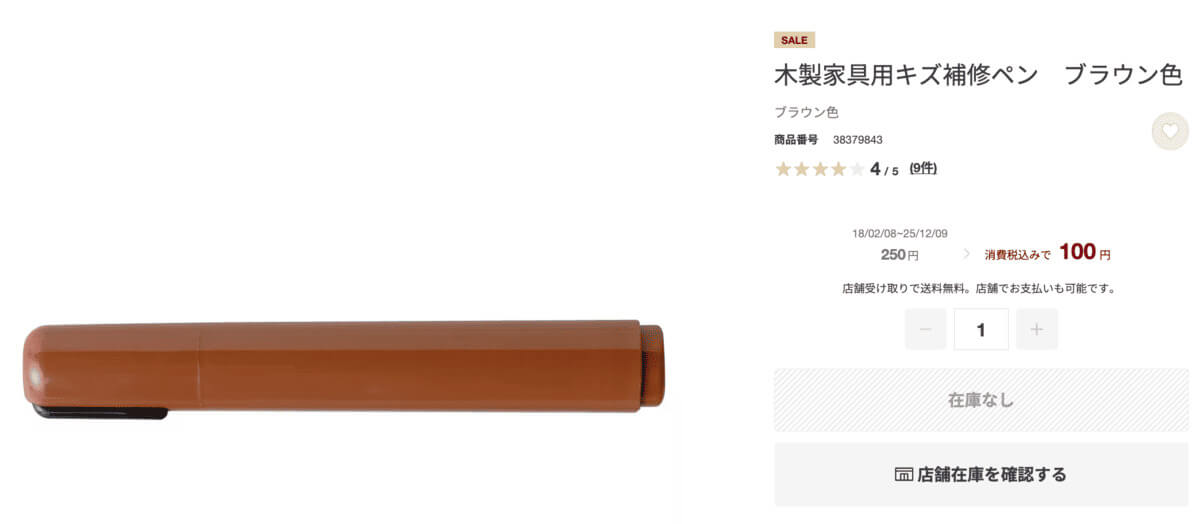Viewport: 1200px width, 524px height.
Task: Click the product title 木製家具用キズ補修ペン
Action: (x=906, y=75)
